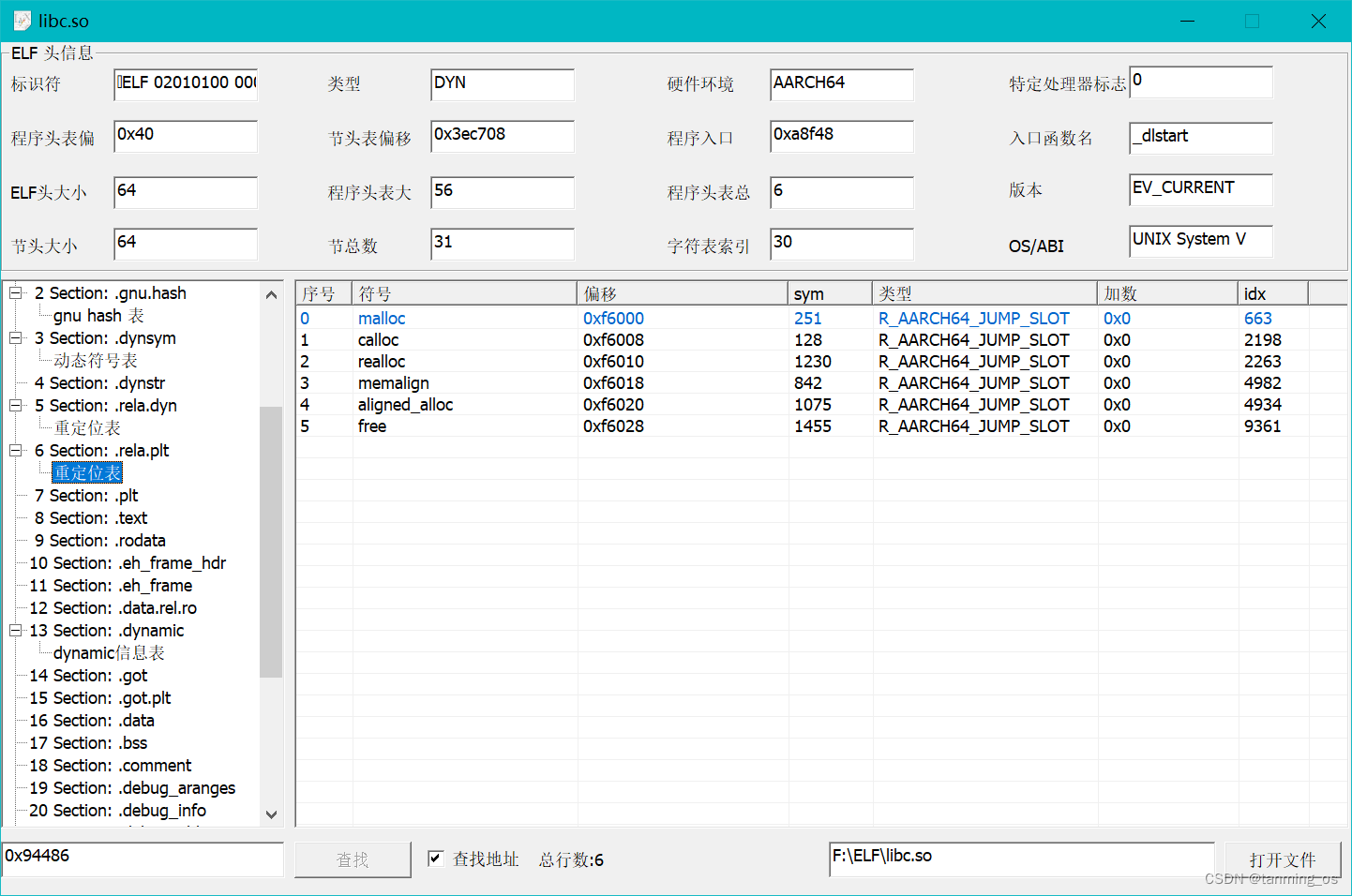Collapse the ".rela.plt" section node
The image size is (1352, 896).
point(14,450)
